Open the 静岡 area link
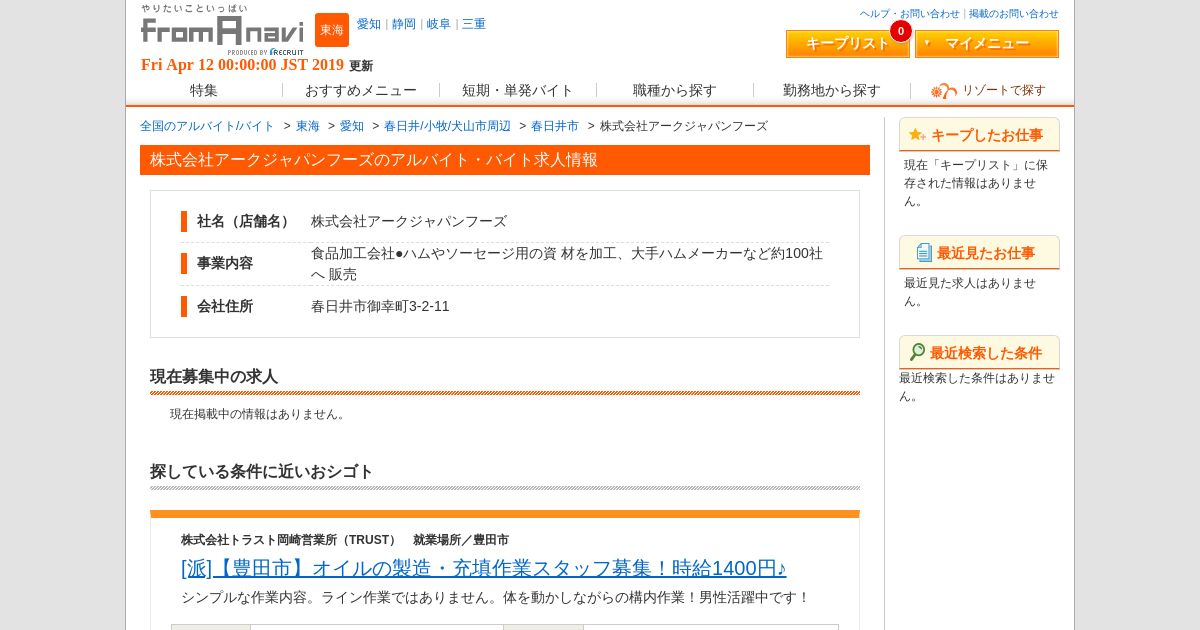This screenshot has width=1200, height=630. click(404, 24)
